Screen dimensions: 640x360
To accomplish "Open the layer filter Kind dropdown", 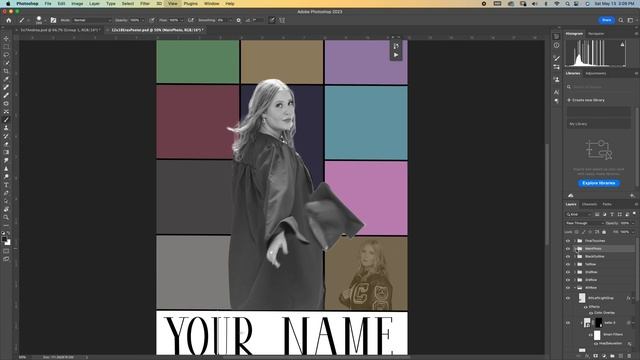I will click(578, 214).
